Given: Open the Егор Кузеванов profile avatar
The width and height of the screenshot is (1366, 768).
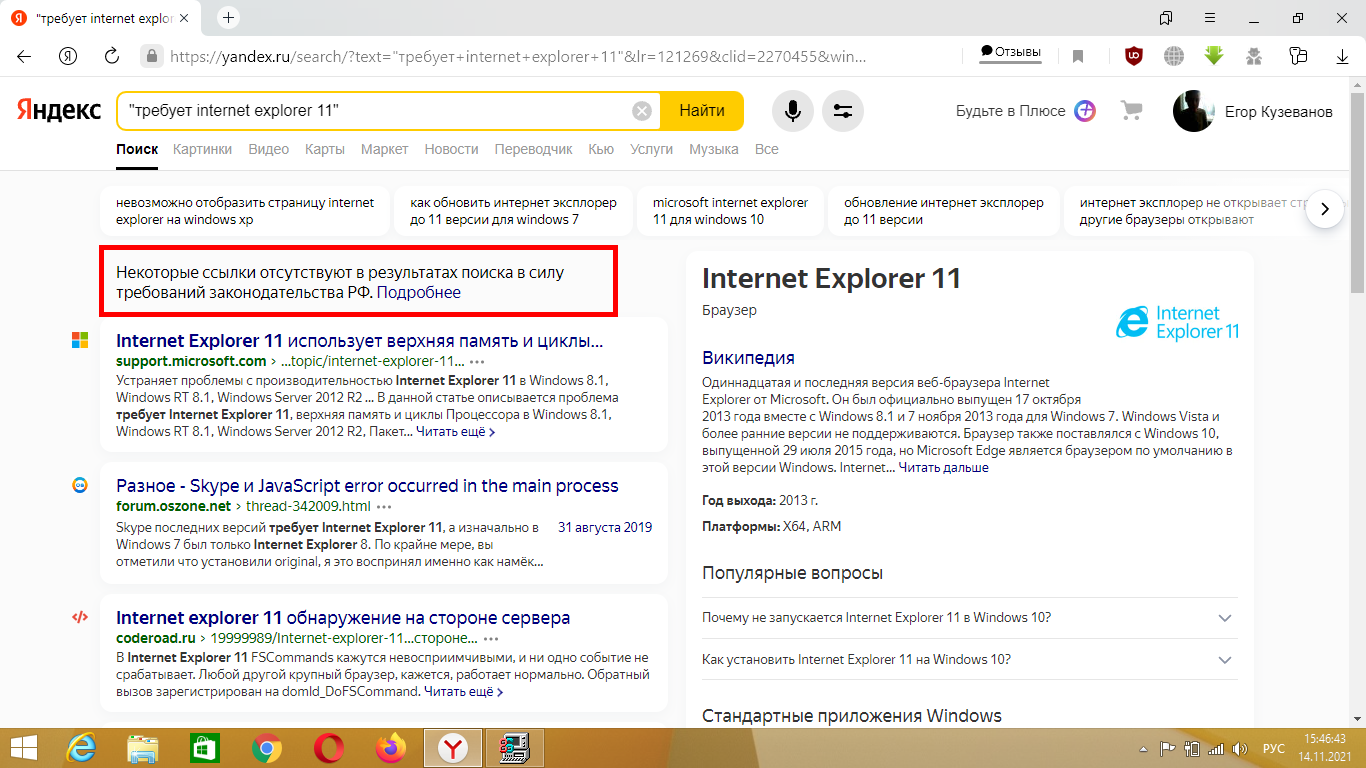Looking at the screenshot, I should (x=1194, y=111).
